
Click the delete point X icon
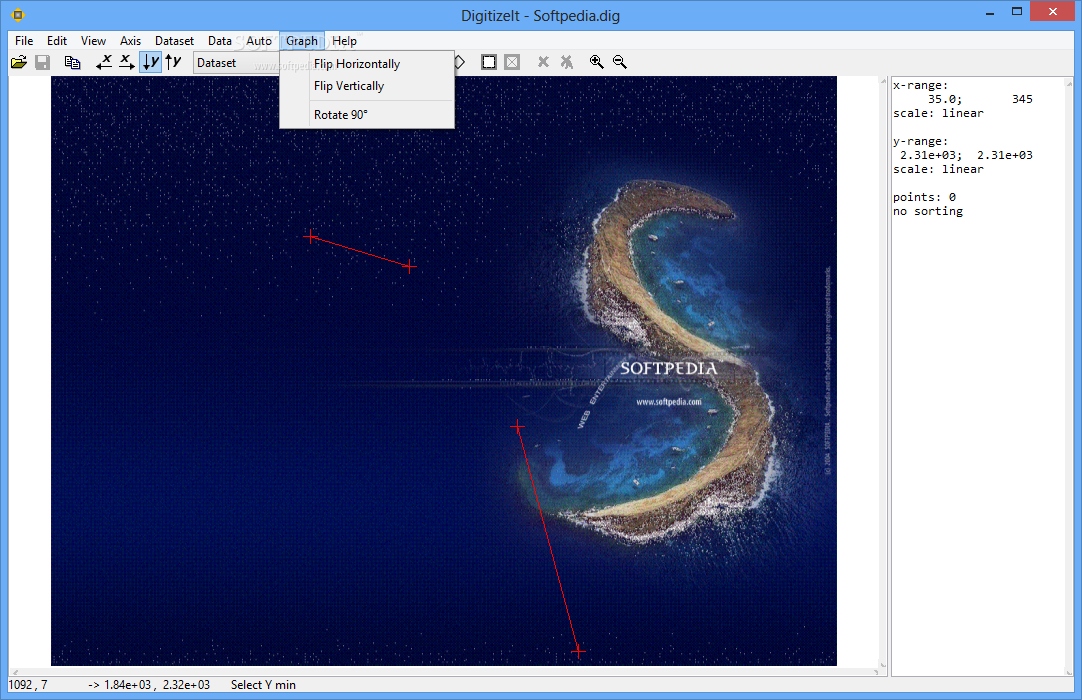coord(544,62)
